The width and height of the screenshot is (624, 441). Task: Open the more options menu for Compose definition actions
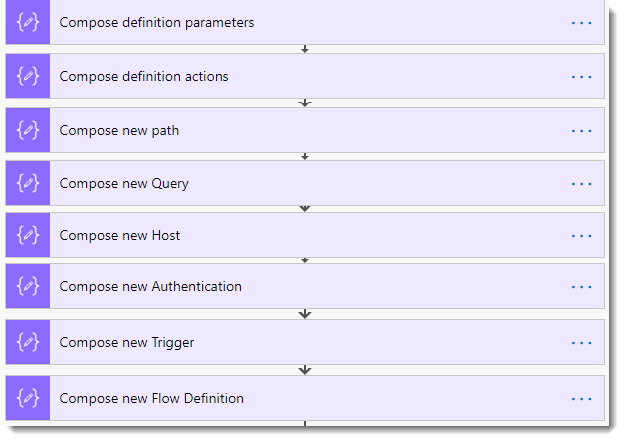(581, 76)
